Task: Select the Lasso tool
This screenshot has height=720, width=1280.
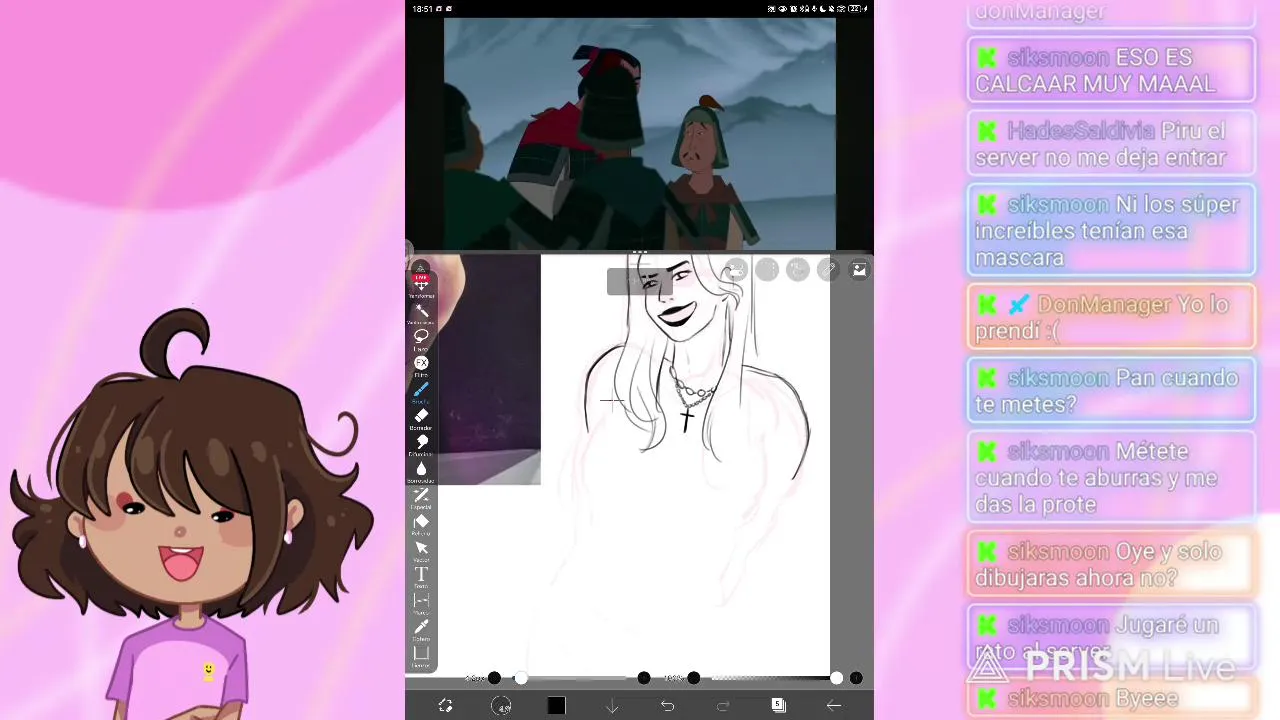Action: (421, 339)
